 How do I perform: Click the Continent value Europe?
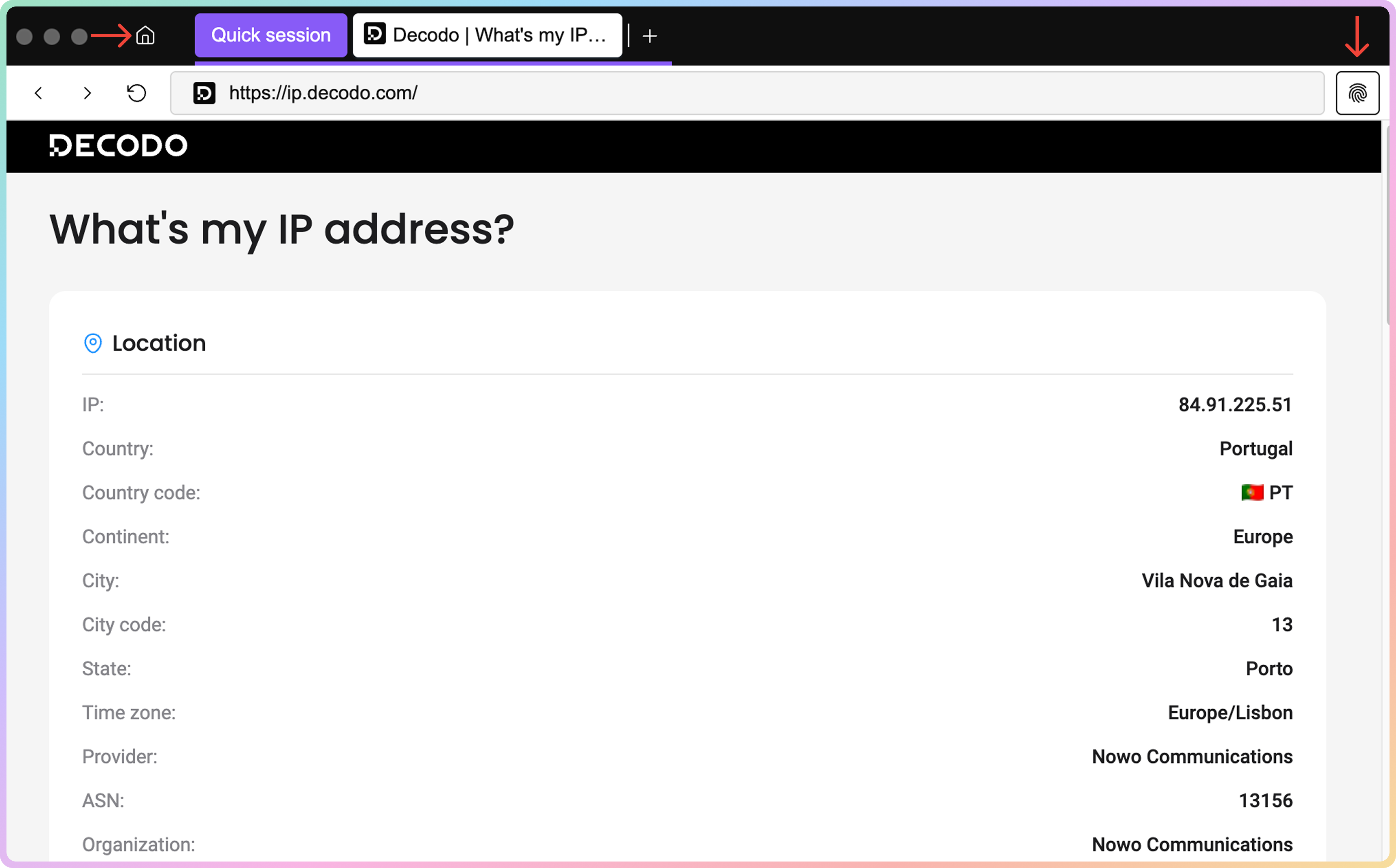click(x=1263, y=537)
